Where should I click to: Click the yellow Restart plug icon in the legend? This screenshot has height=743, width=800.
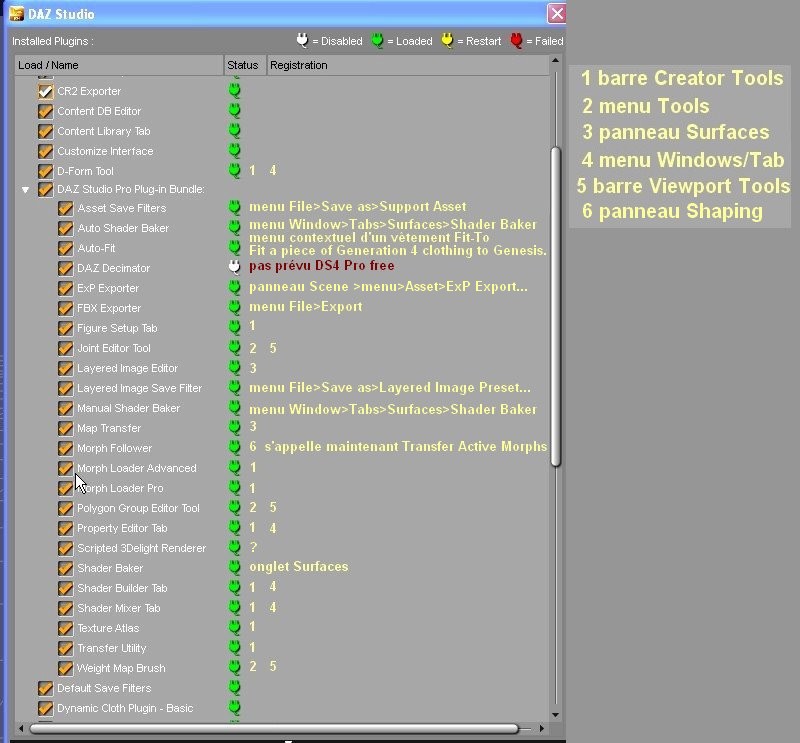447,40
